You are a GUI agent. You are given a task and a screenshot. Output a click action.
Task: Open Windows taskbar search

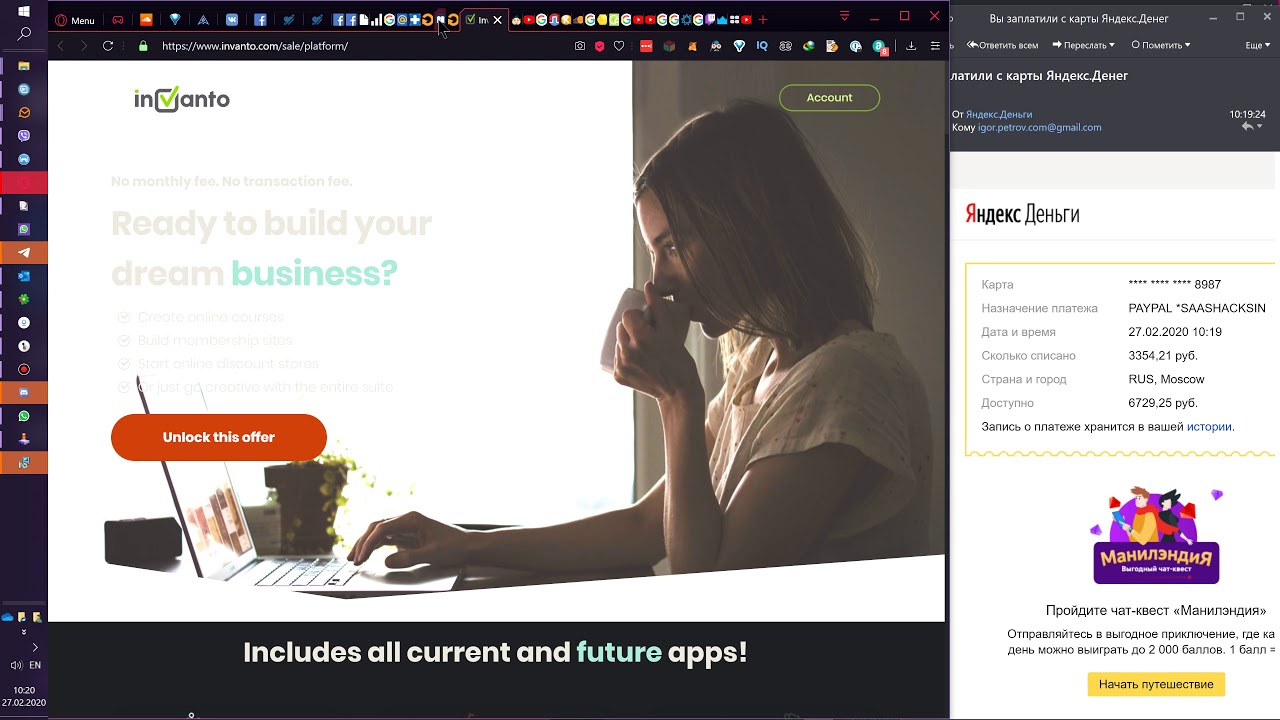coord(24,34)
